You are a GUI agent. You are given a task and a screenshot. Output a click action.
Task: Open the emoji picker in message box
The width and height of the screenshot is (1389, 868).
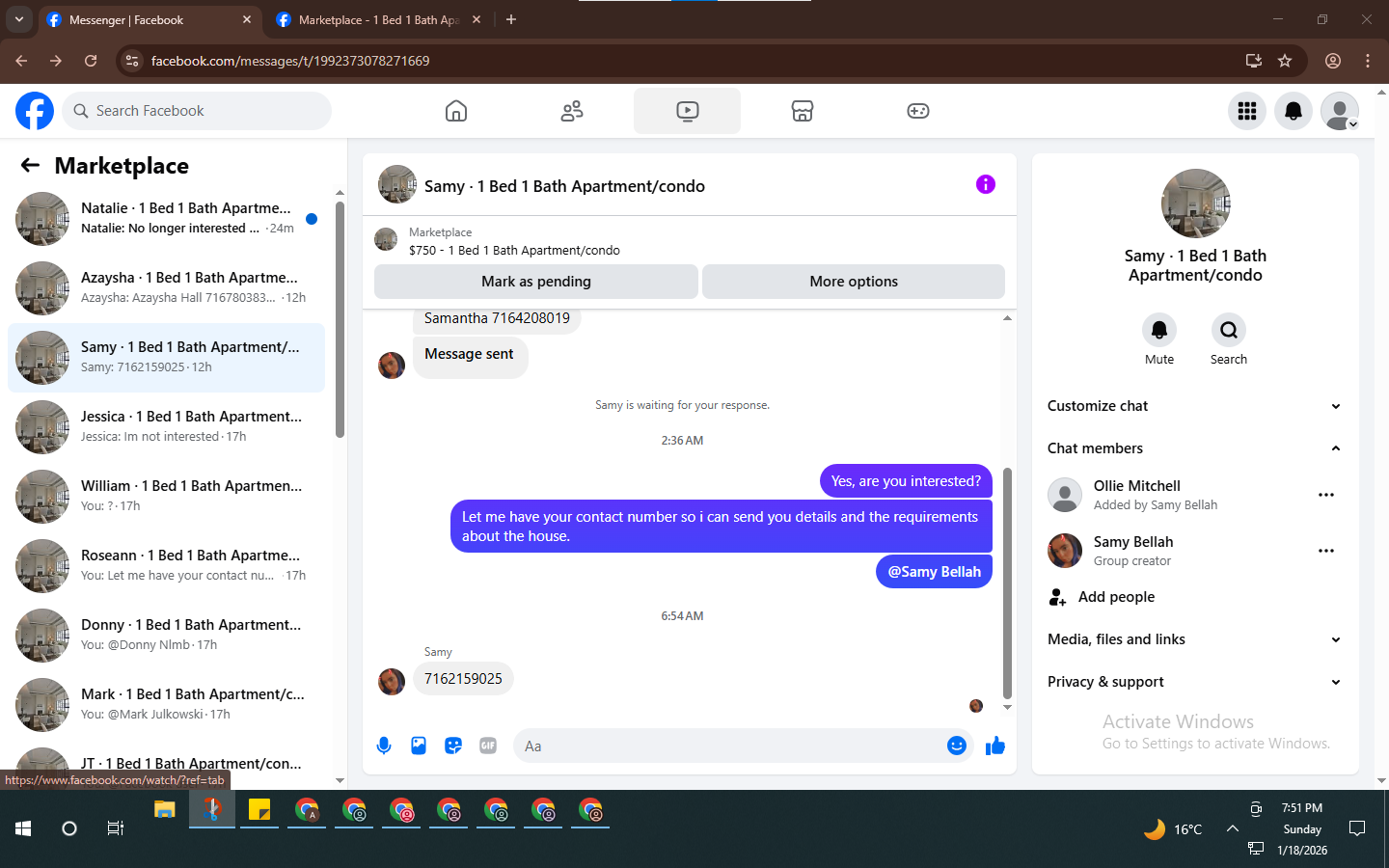(956, 746)
